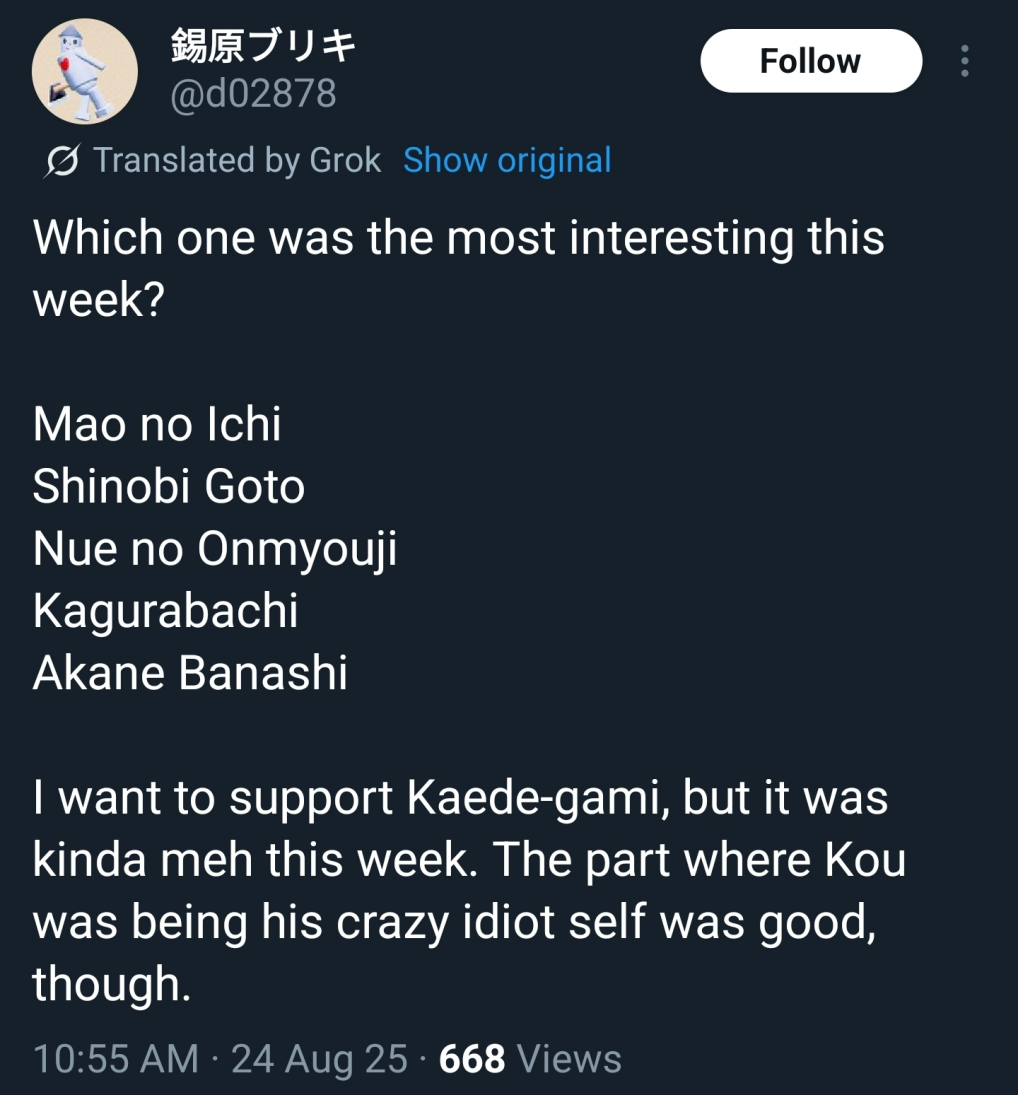The width and height of the screenshot is (1018, 1095).
Task: Click the question about most interesting this week
Action: click(x=459, y=268)
